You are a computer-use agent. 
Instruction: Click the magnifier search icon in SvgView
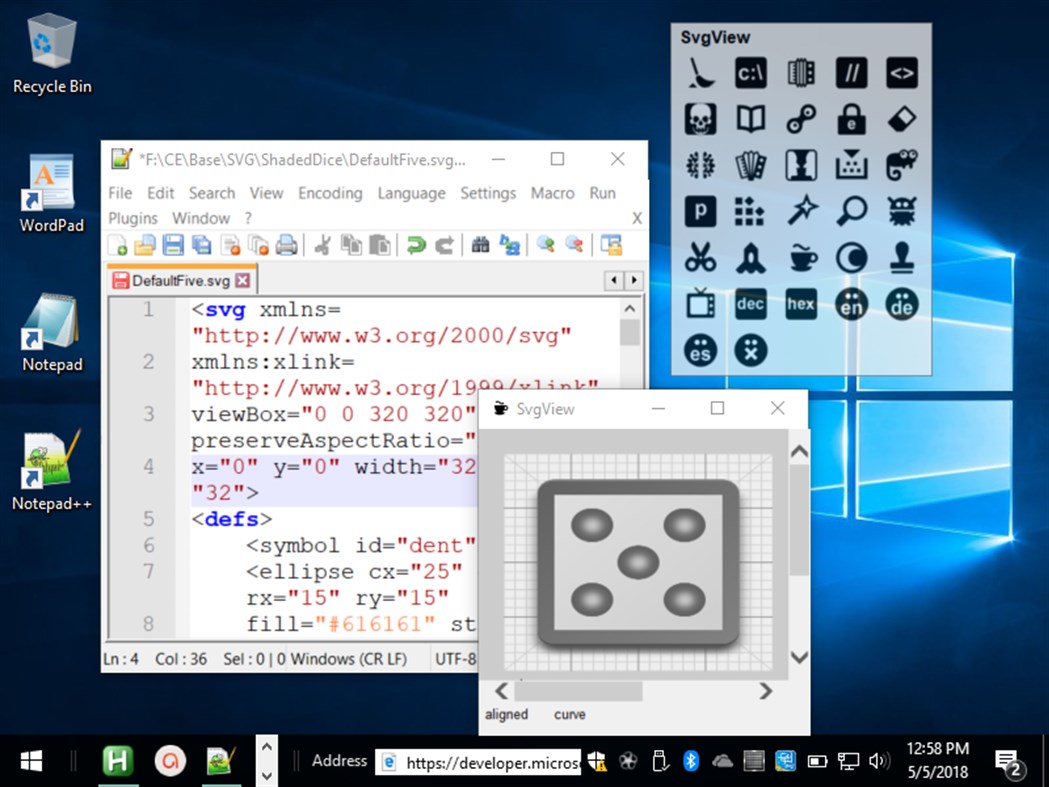850,211
